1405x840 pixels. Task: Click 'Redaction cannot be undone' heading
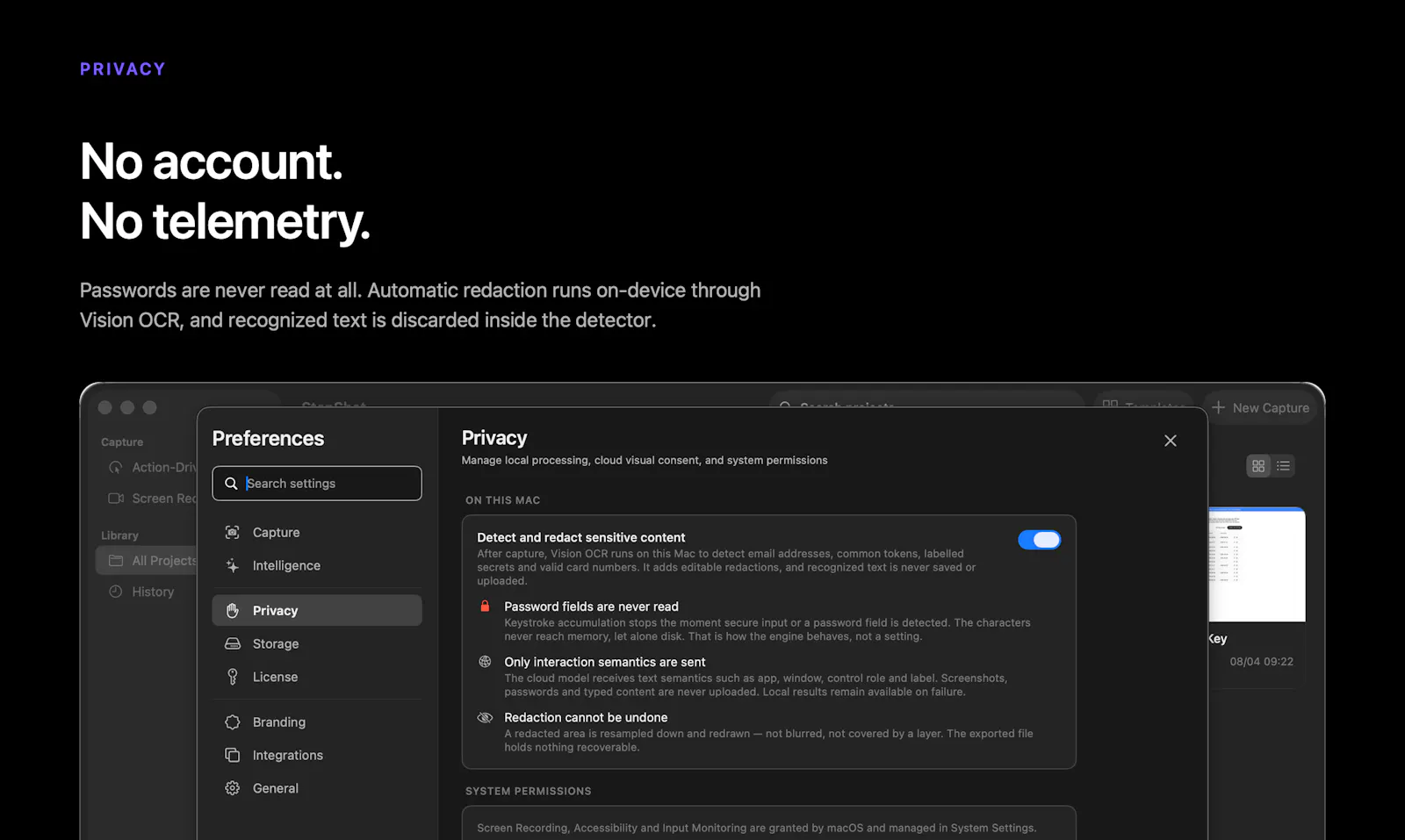[x=586, y=718]
